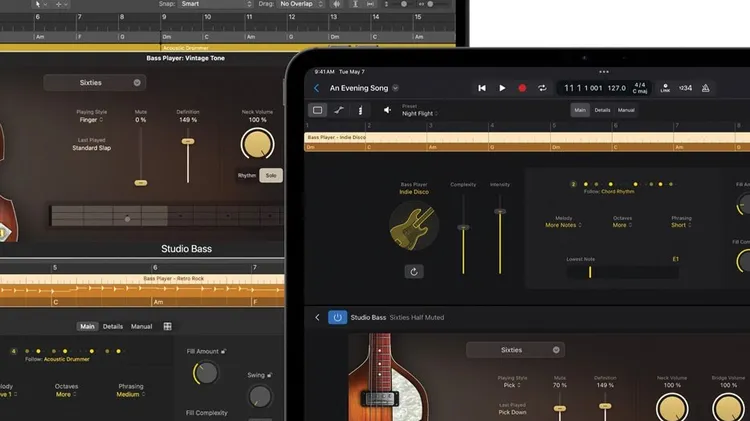This screenshot has width=750, height=421.
Task: Toggle cycle loop mode on iPad
Action: pyautogui.click(x=542, y=88)
